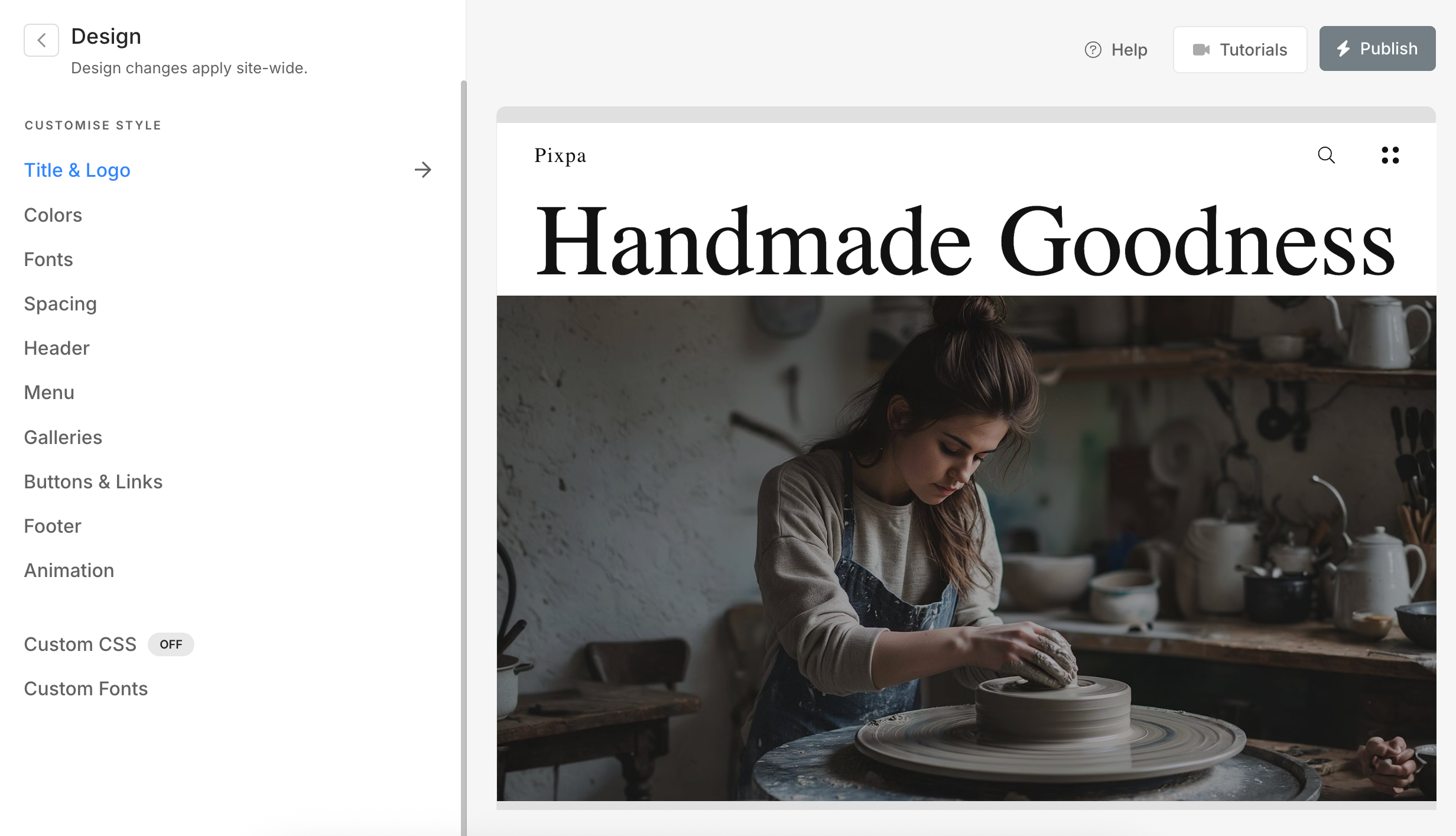1456x836 pixels.
Task: Go to the Header style settings
Action: point(57,348)
